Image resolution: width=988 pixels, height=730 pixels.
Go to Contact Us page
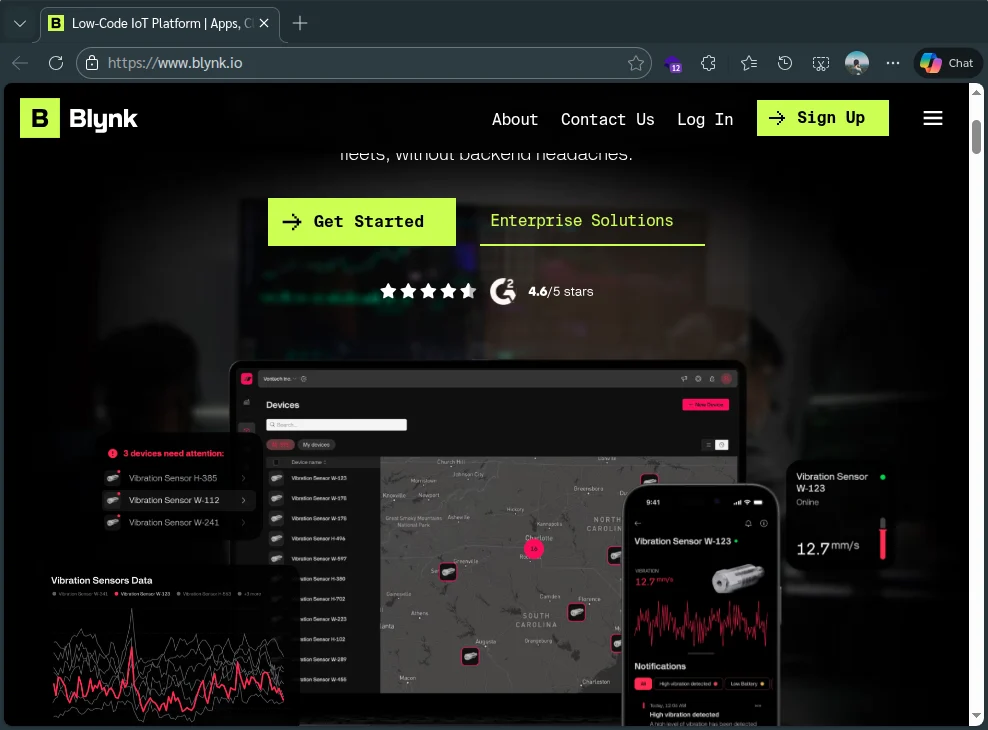pos(607,119)
